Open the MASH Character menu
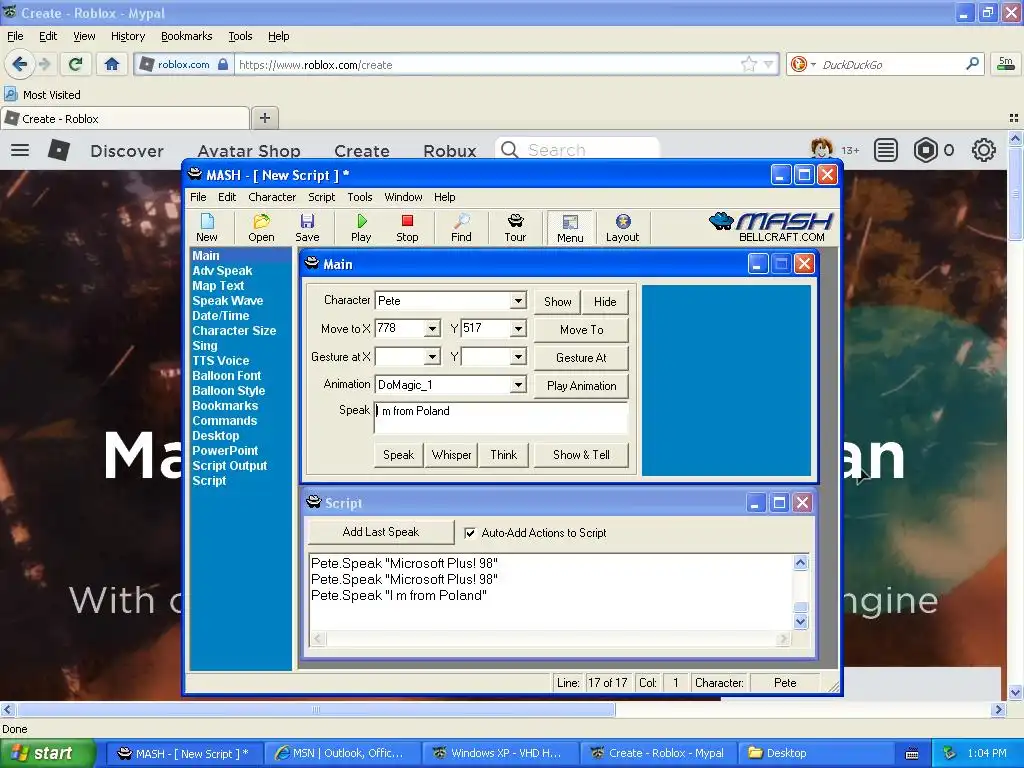 tap(272, 197)
